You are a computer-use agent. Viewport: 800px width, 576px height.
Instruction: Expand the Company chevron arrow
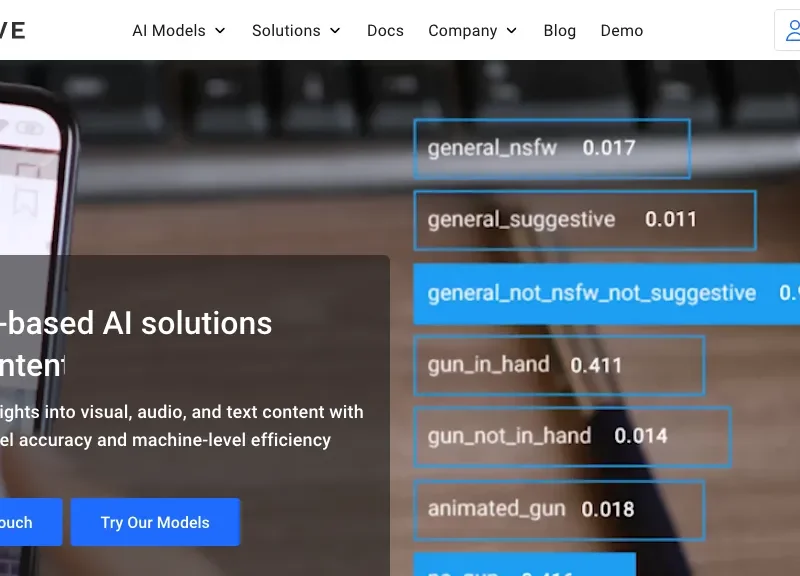(511, 31)
